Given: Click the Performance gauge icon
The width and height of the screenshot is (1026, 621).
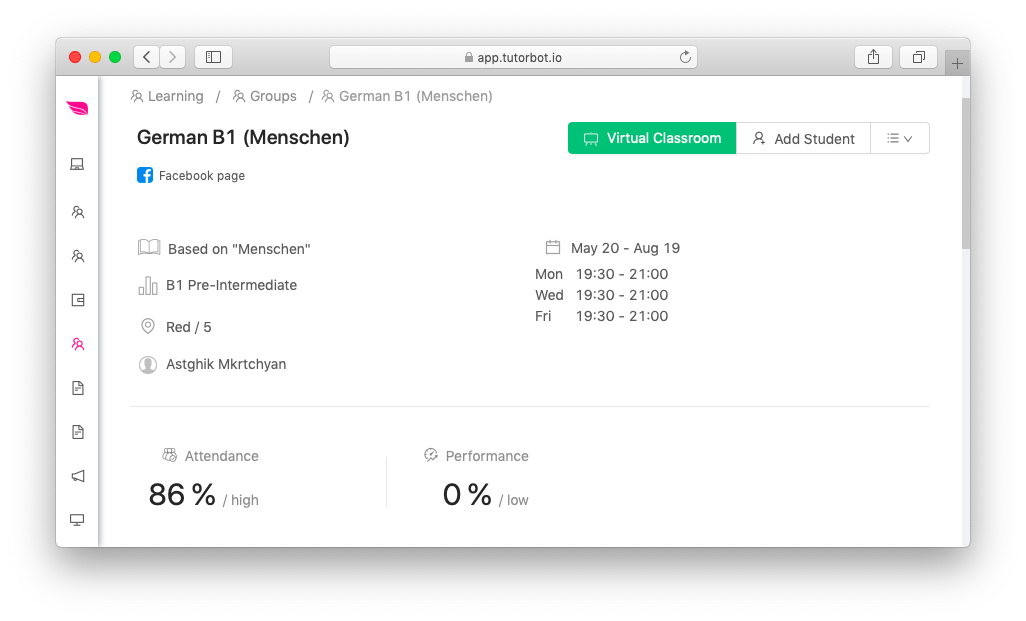Looking at the screenshot, I should [x=431, y=455].
